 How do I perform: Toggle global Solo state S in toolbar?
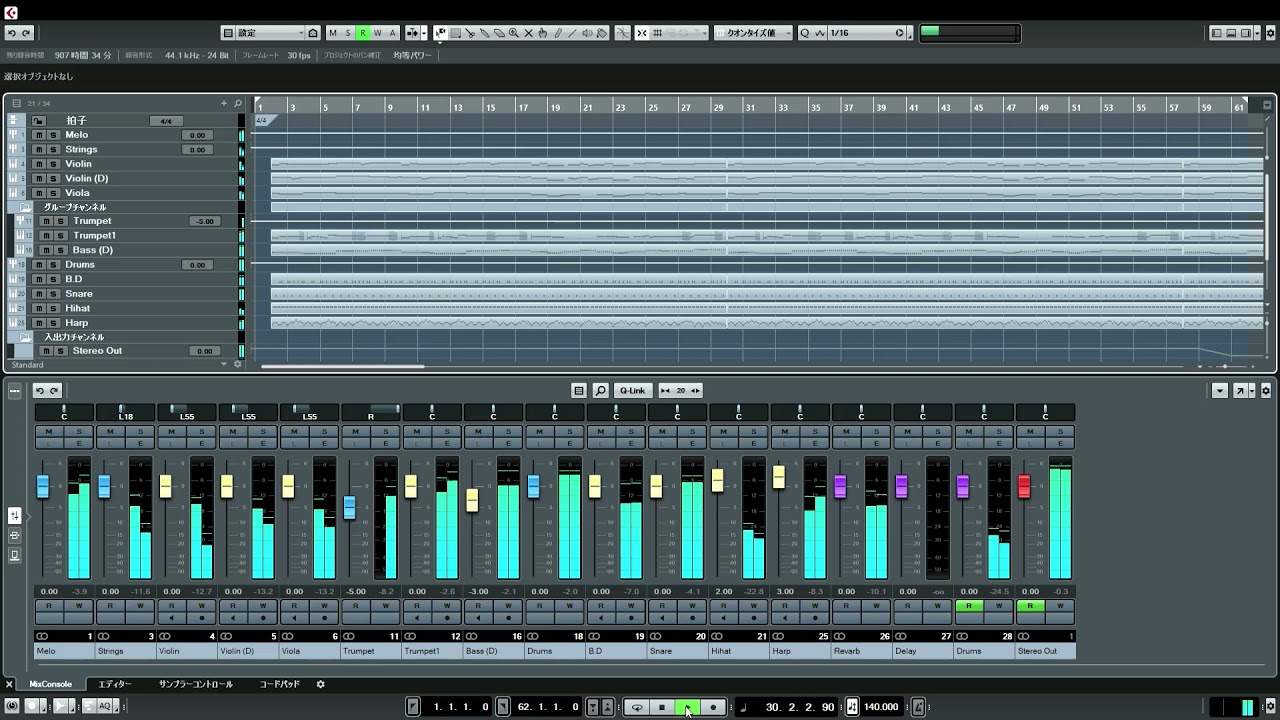(348, 33)
